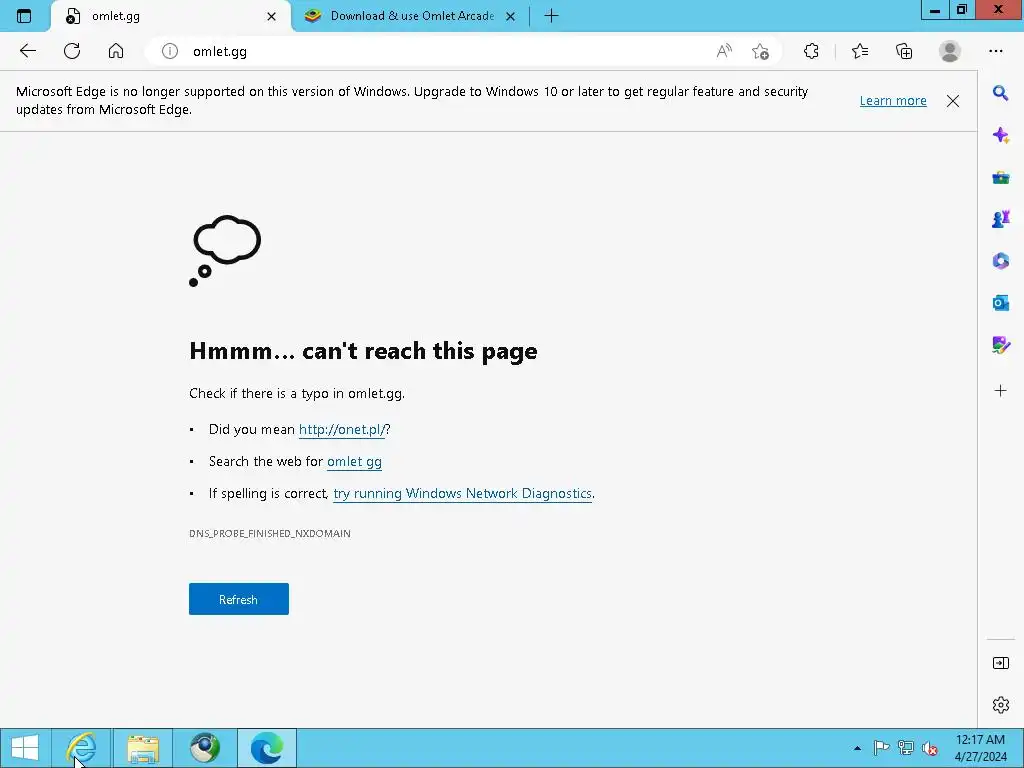Click the blue Refresh button
The image size is (1024, 768).
click(x=238, y=599)
